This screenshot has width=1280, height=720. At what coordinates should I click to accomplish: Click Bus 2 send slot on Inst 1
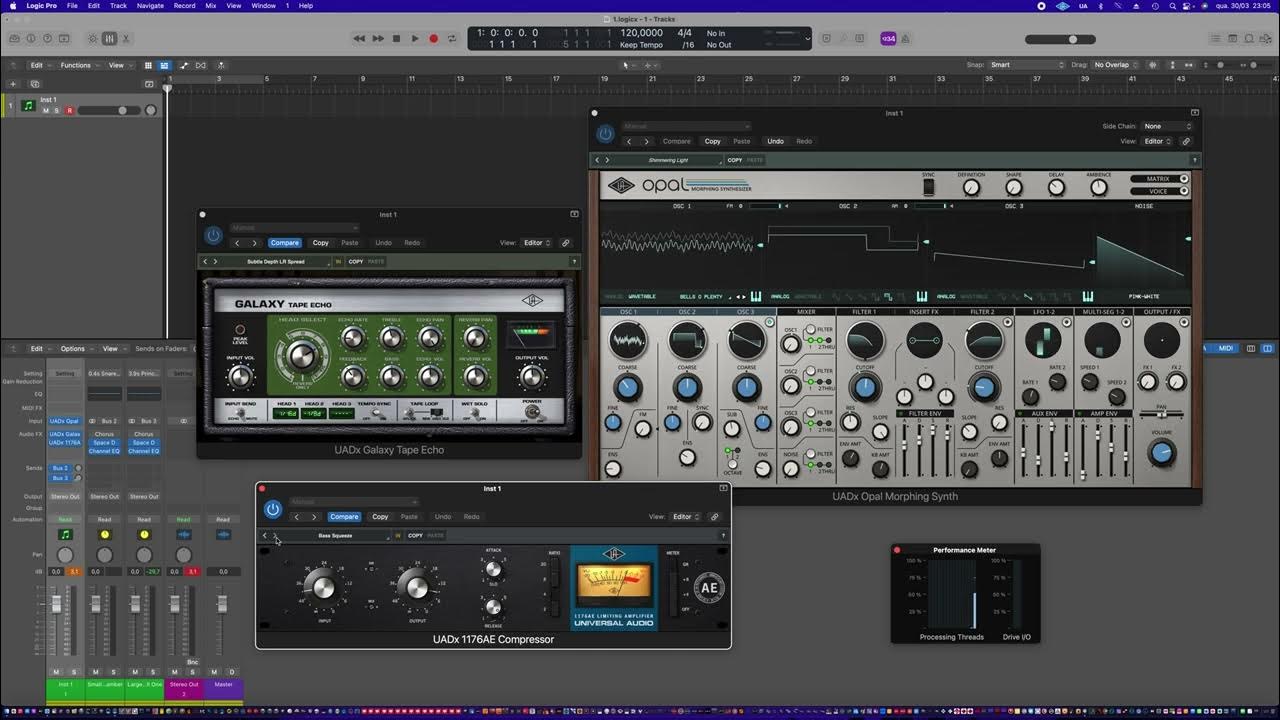pyautogui.click(x=61, y=468)
